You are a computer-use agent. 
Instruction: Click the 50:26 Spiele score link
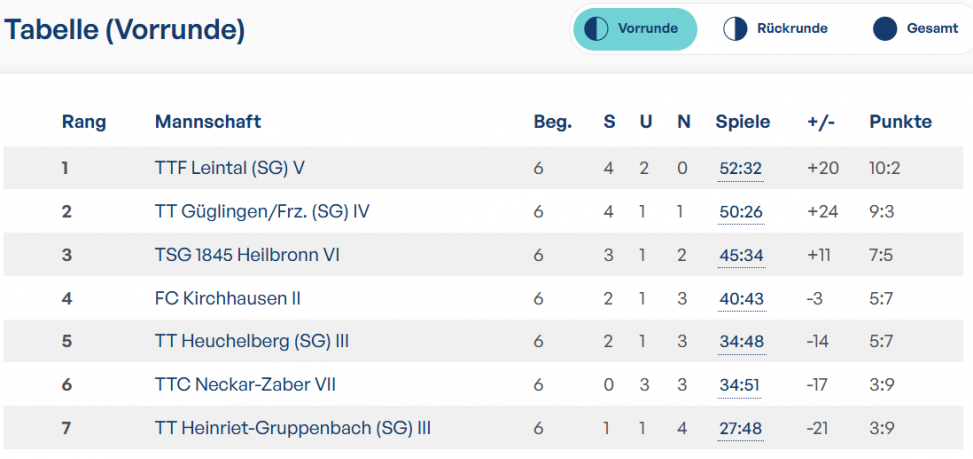click(x=741, y=212)
